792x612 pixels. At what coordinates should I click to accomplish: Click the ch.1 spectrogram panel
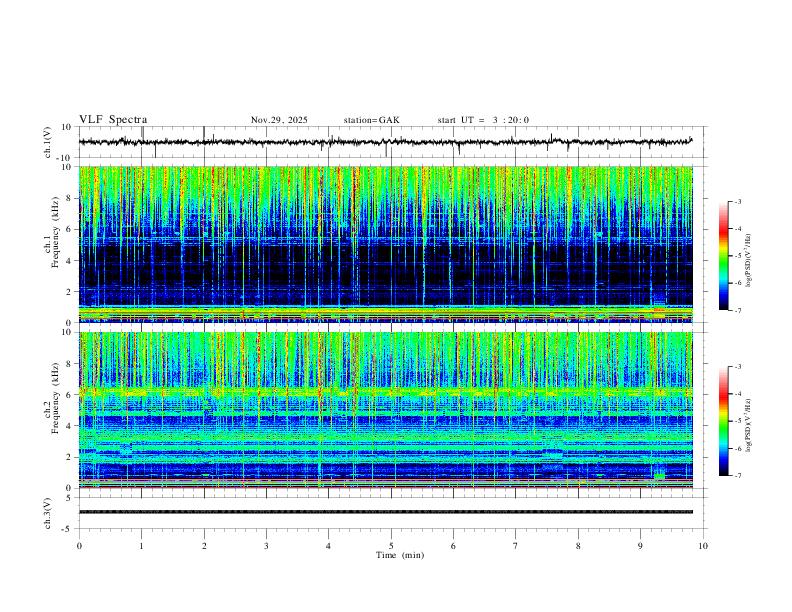tap(386, 244)
